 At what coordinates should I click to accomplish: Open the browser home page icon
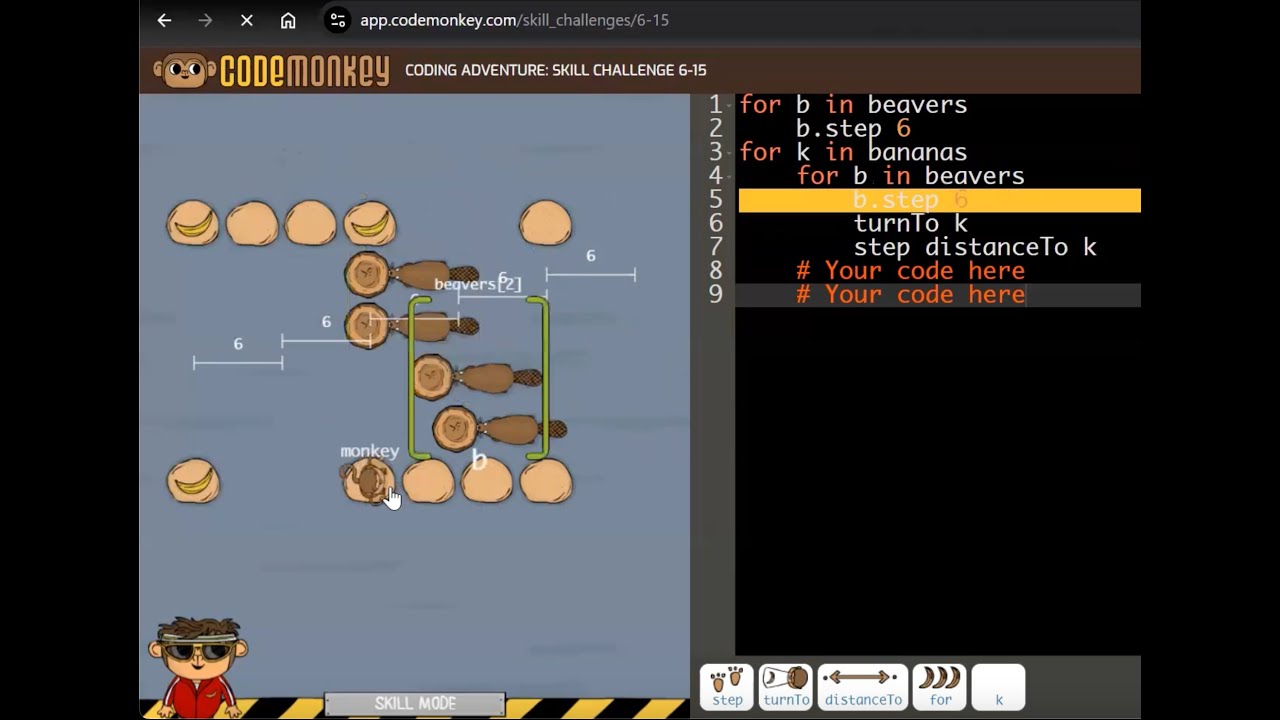(288, 20)
